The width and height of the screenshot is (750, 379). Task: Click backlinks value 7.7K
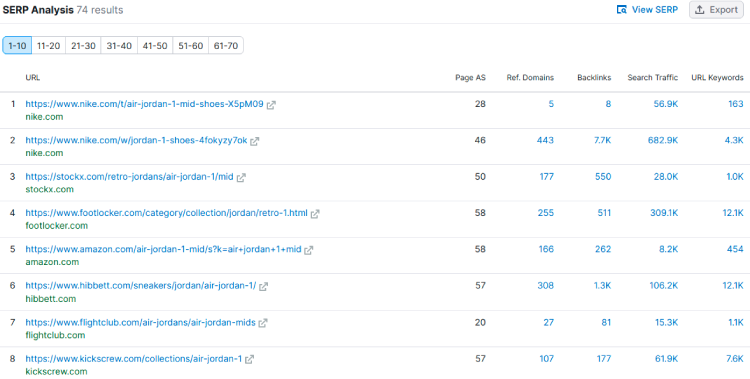[x=602, y=140]
